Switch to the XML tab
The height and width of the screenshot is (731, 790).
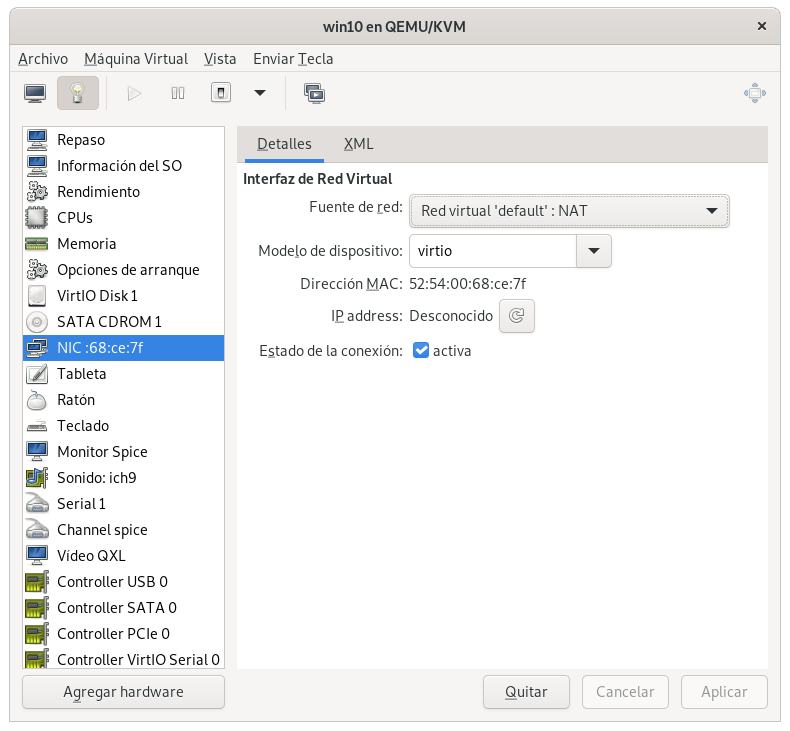point(358,144)
